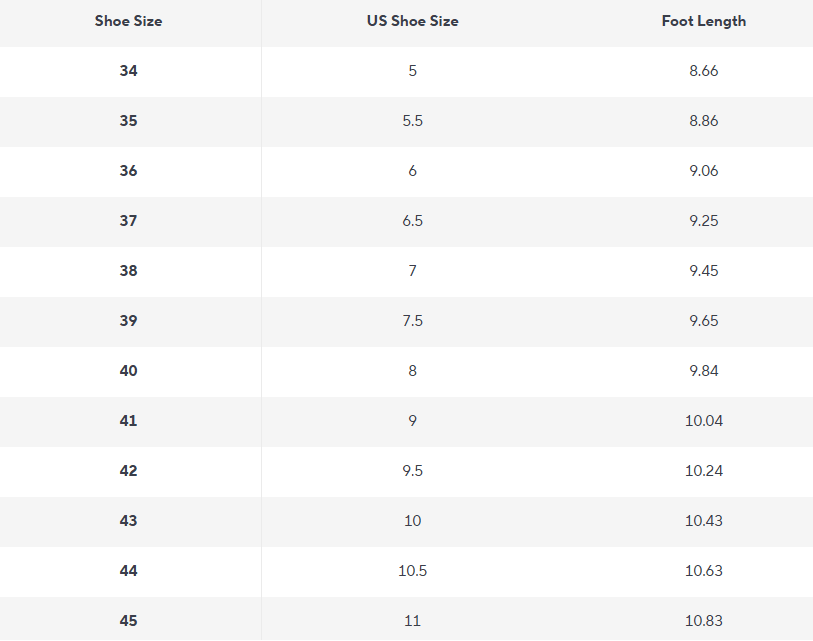The width and height of the screenshot is (813, 641).
Task: Select shoe size 39 cell
Action: click(x=129, y=320)
